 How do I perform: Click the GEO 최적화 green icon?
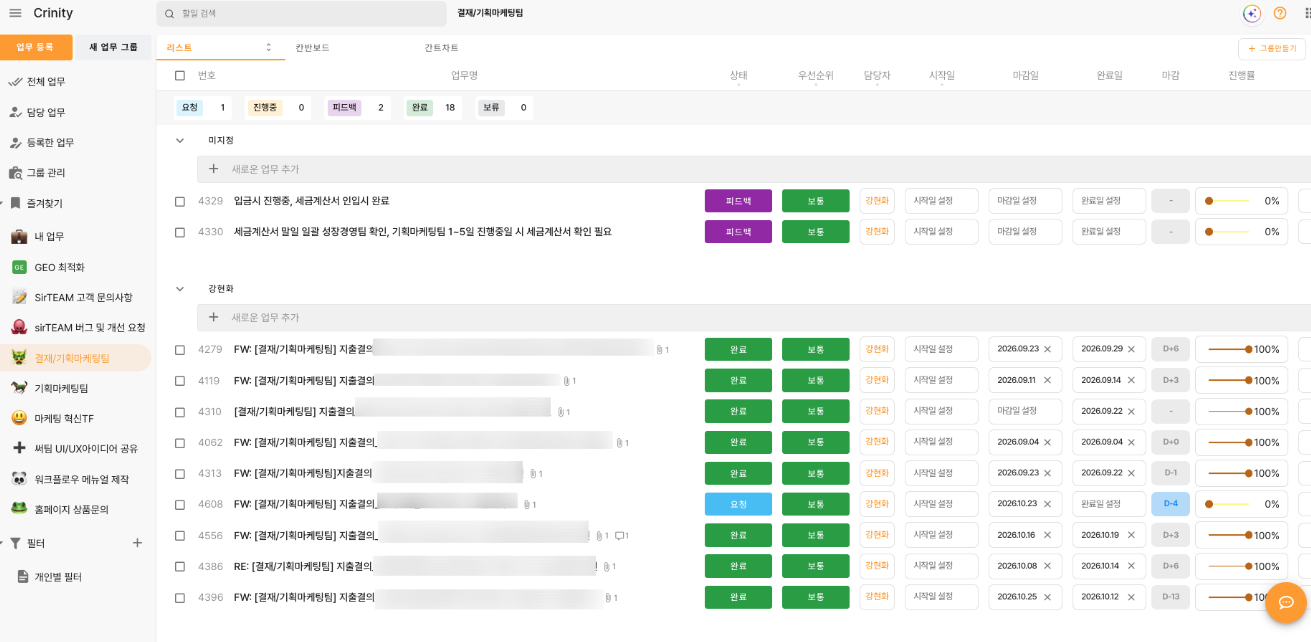click(19, 267)
